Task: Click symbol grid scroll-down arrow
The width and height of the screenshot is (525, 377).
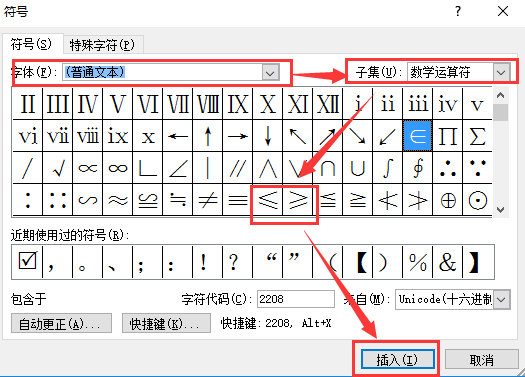Action: click(501, 210)
